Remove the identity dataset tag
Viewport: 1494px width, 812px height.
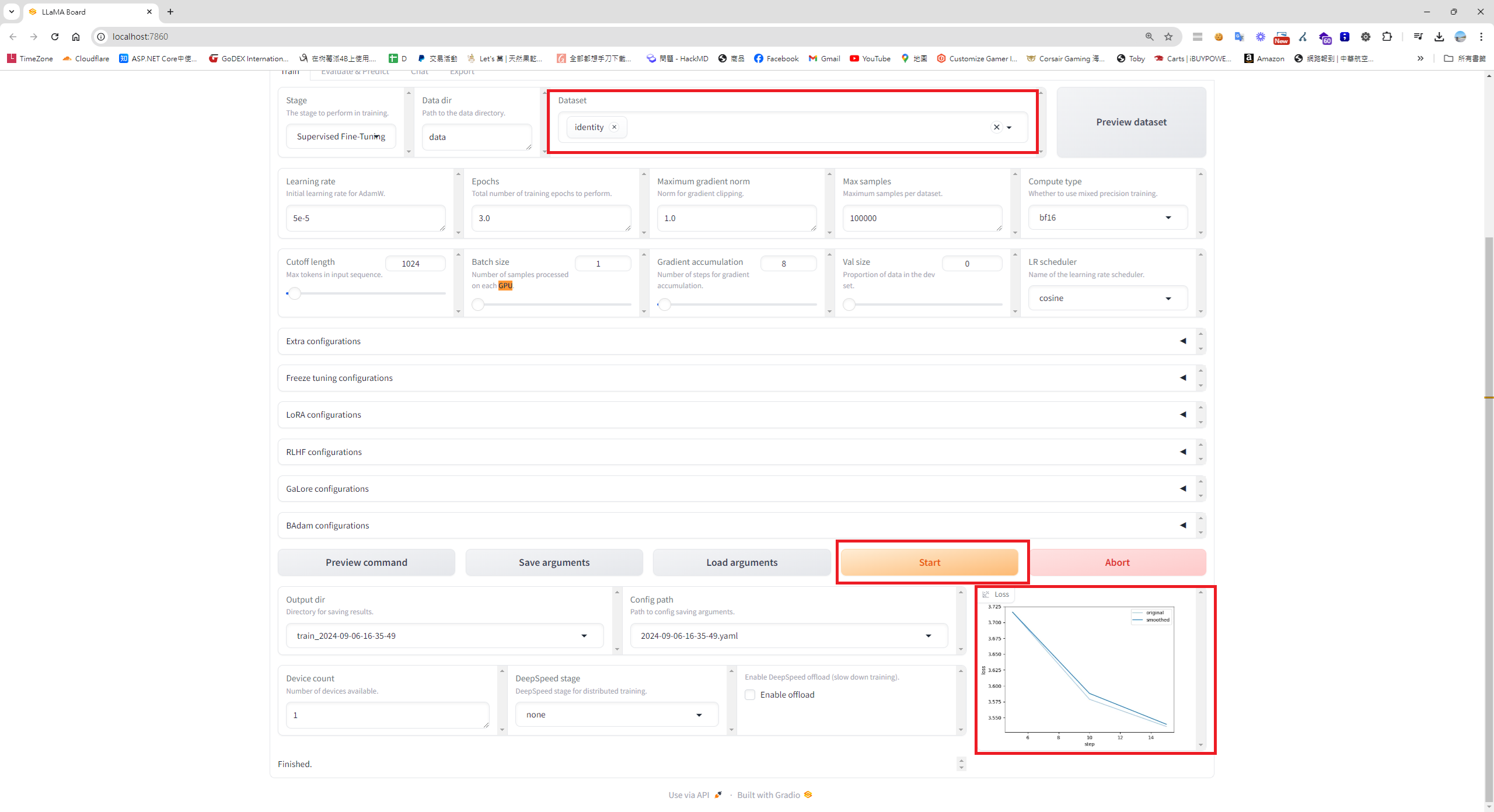tap(614, 127)
